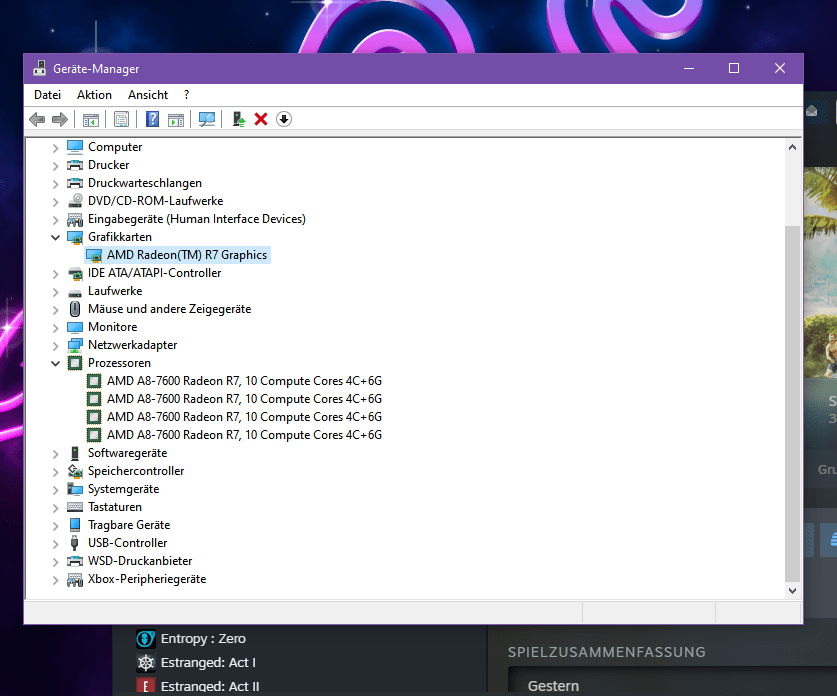Update the driver using the green arrow icon
The image size is (837, 696).
click(239, 119)
